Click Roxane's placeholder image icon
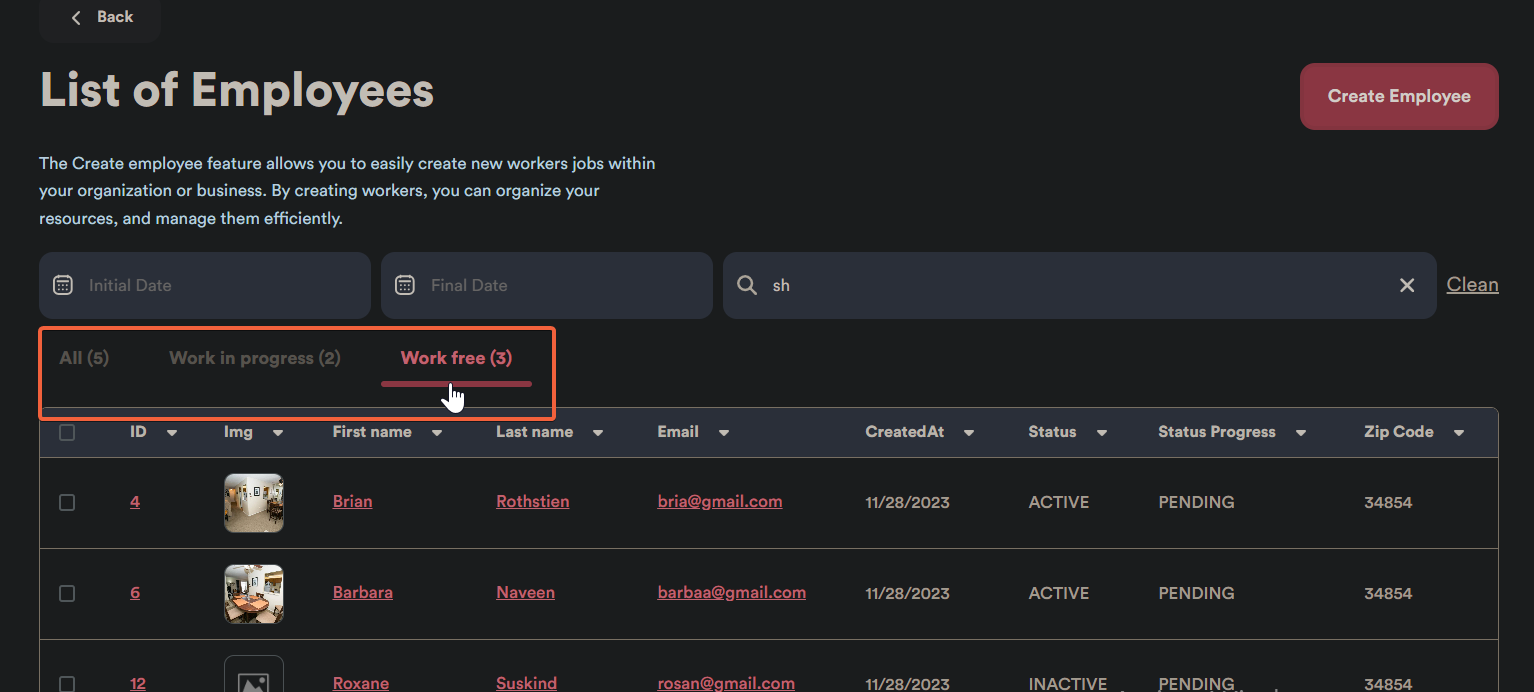Viewport: 1534px width, 692px height. [254, 680]
